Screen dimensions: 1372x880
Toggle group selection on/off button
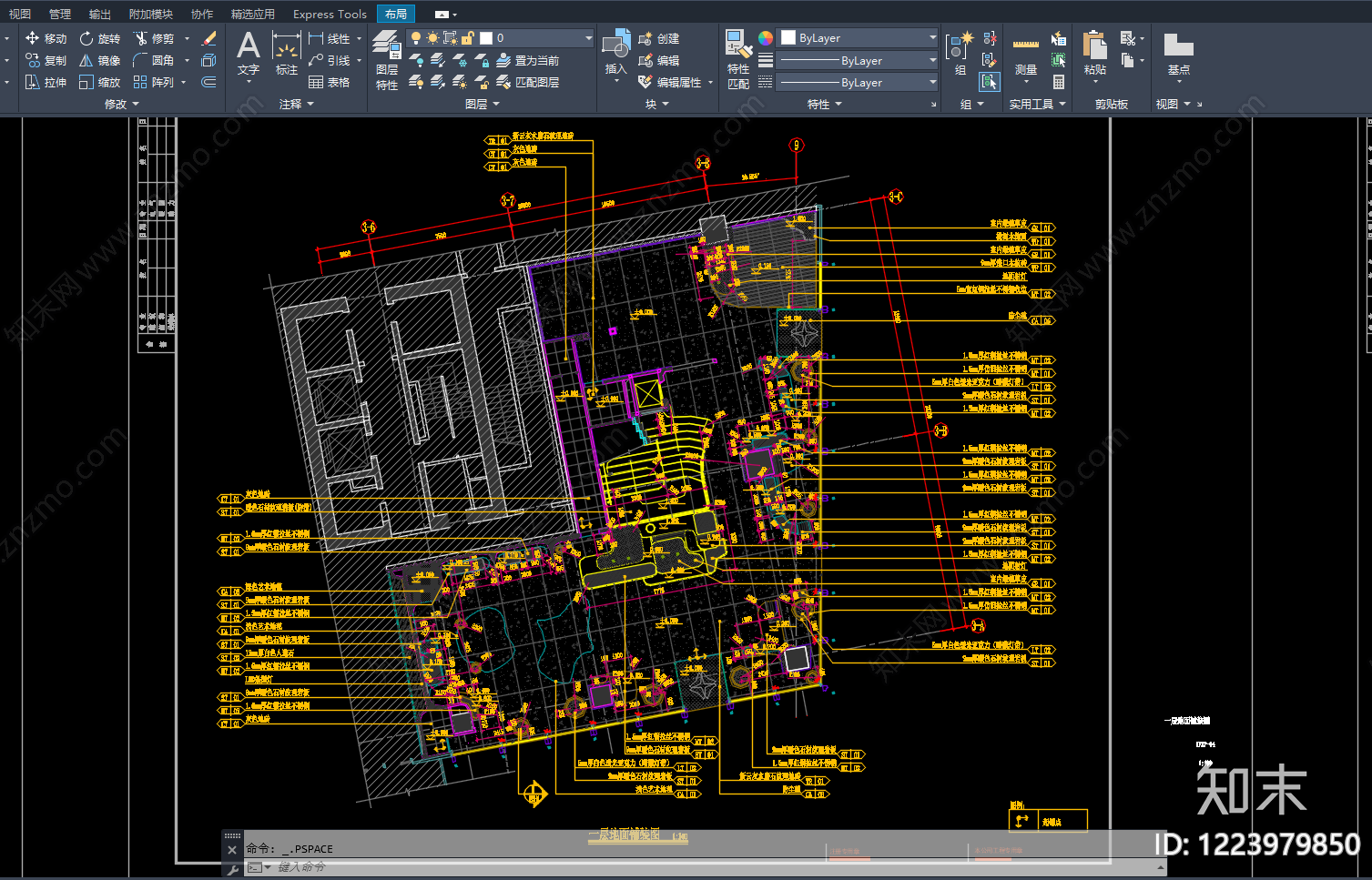(x=990, y=82)
